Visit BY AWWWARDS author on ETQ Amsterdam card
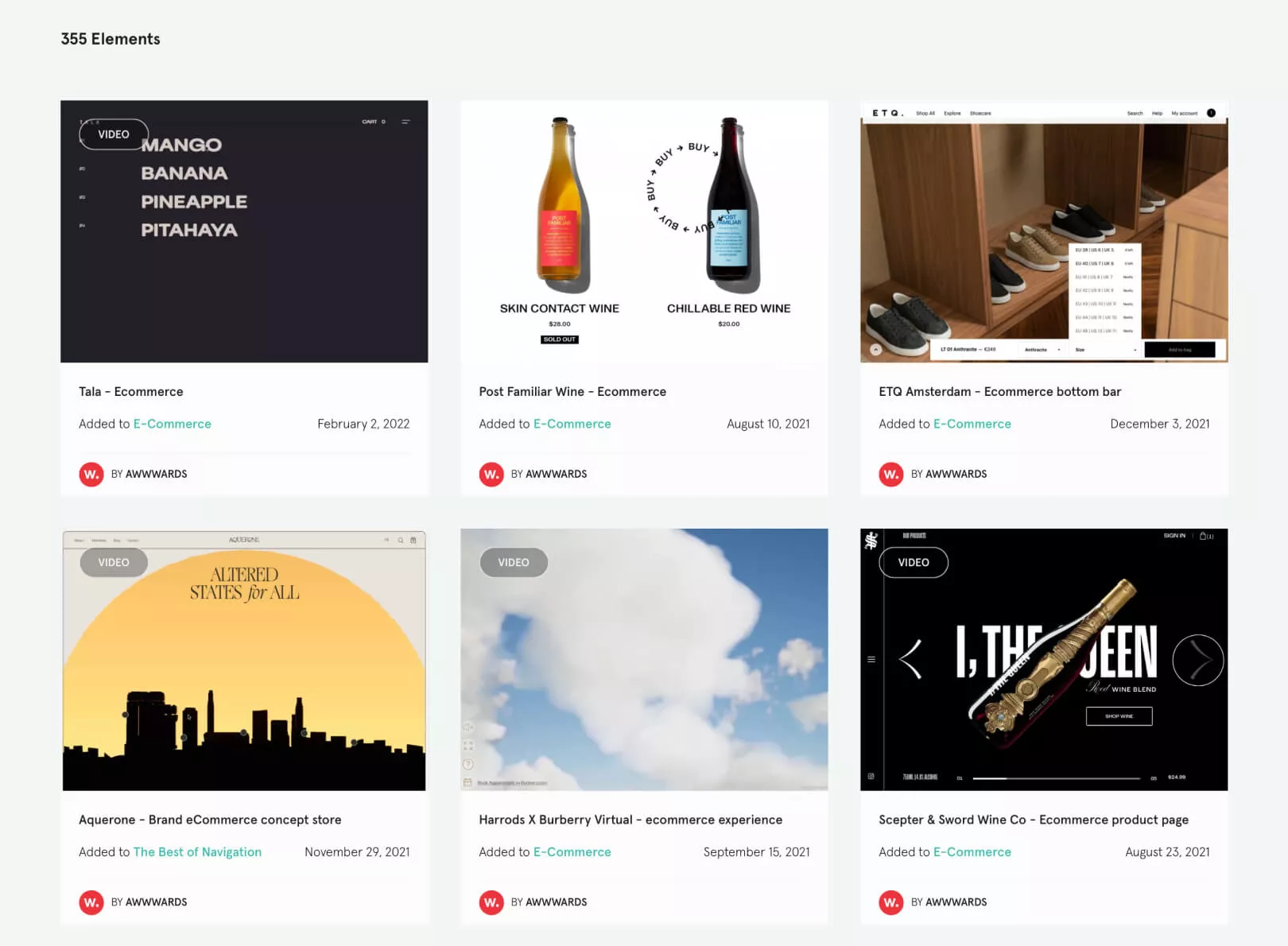This screenshot has height=946, width=1288. (x=949, y=474)
